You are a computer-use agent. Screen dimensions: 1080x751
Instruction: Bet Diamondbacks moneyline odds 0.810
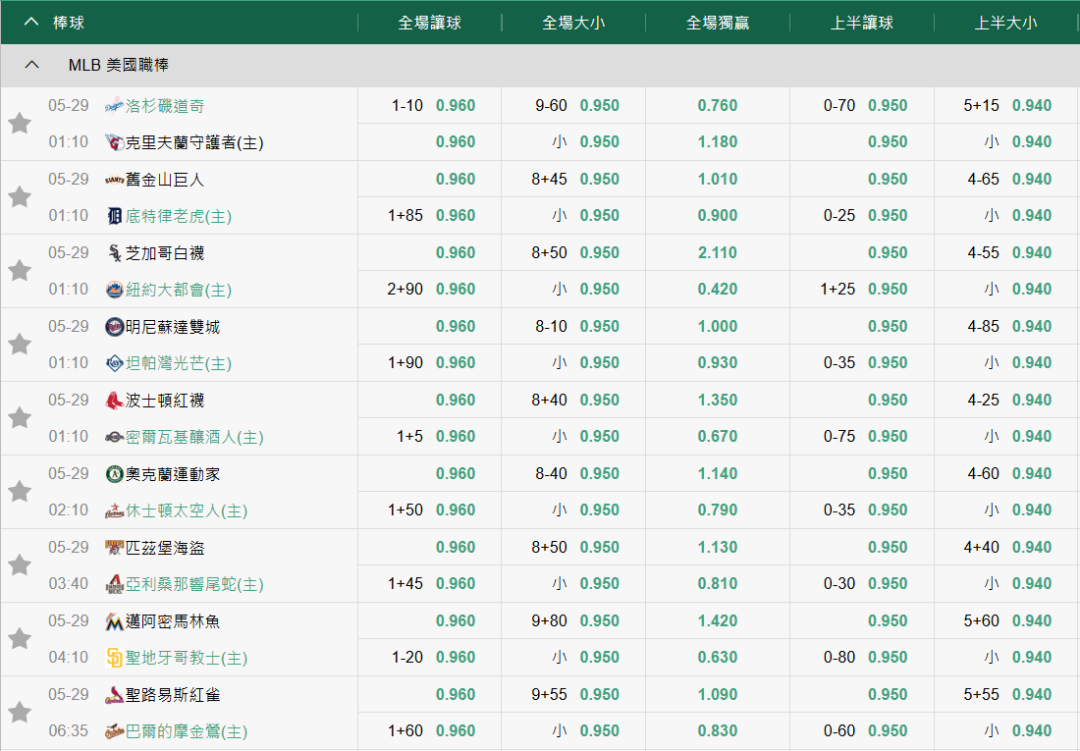[x=717, y=584]
